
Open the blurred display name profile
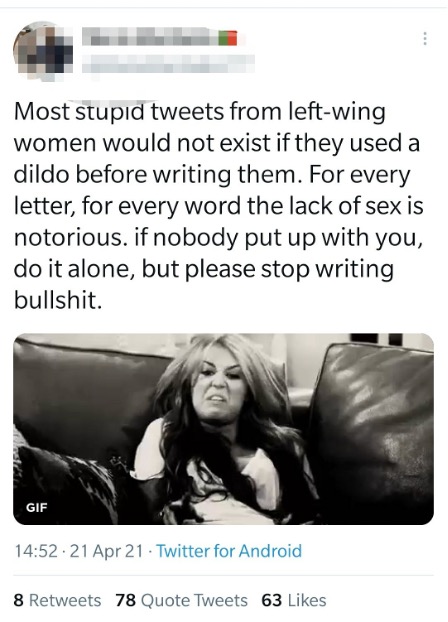pos(150,36)
